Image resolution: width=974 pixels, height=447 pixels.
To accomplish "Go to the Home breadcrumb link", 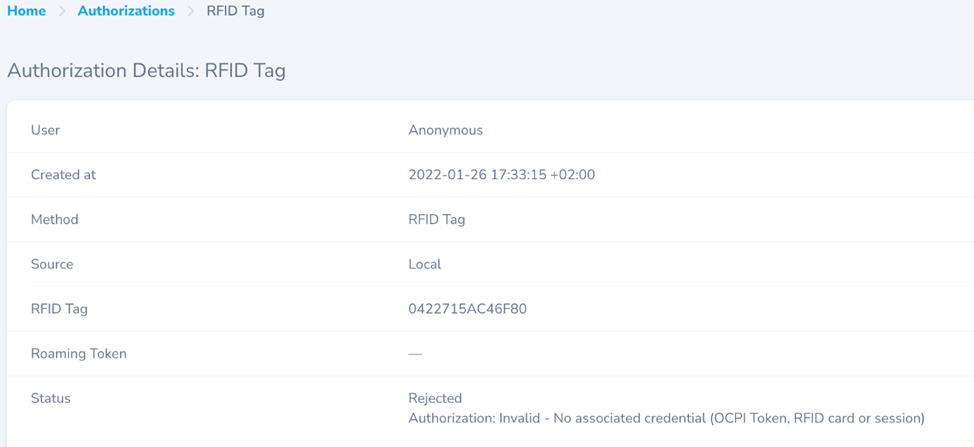I will (27, 11).
